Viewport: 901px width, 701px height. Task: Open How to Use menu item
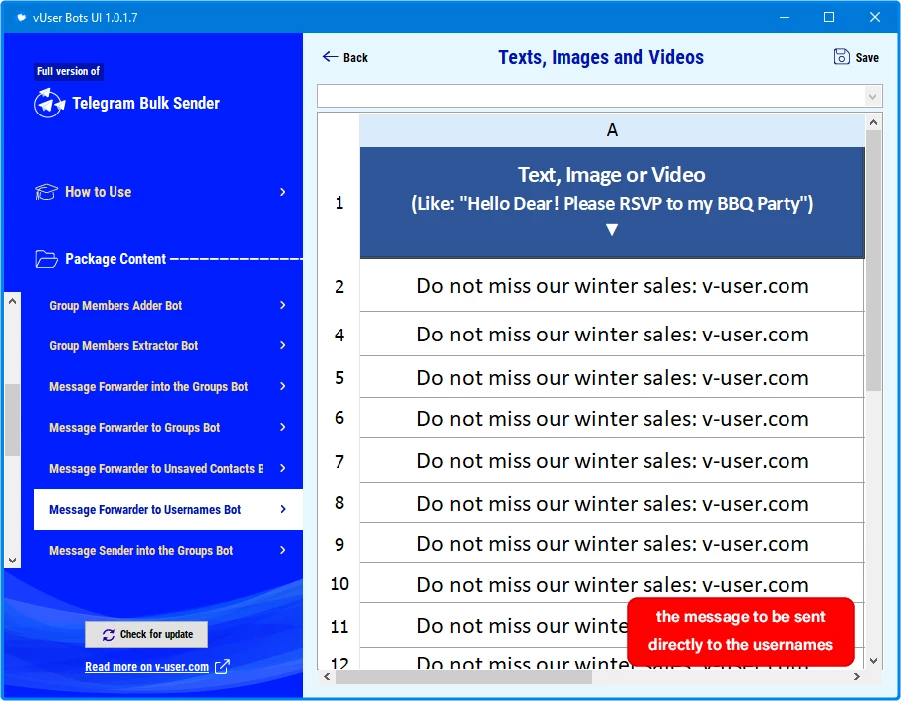pos(98,192)
